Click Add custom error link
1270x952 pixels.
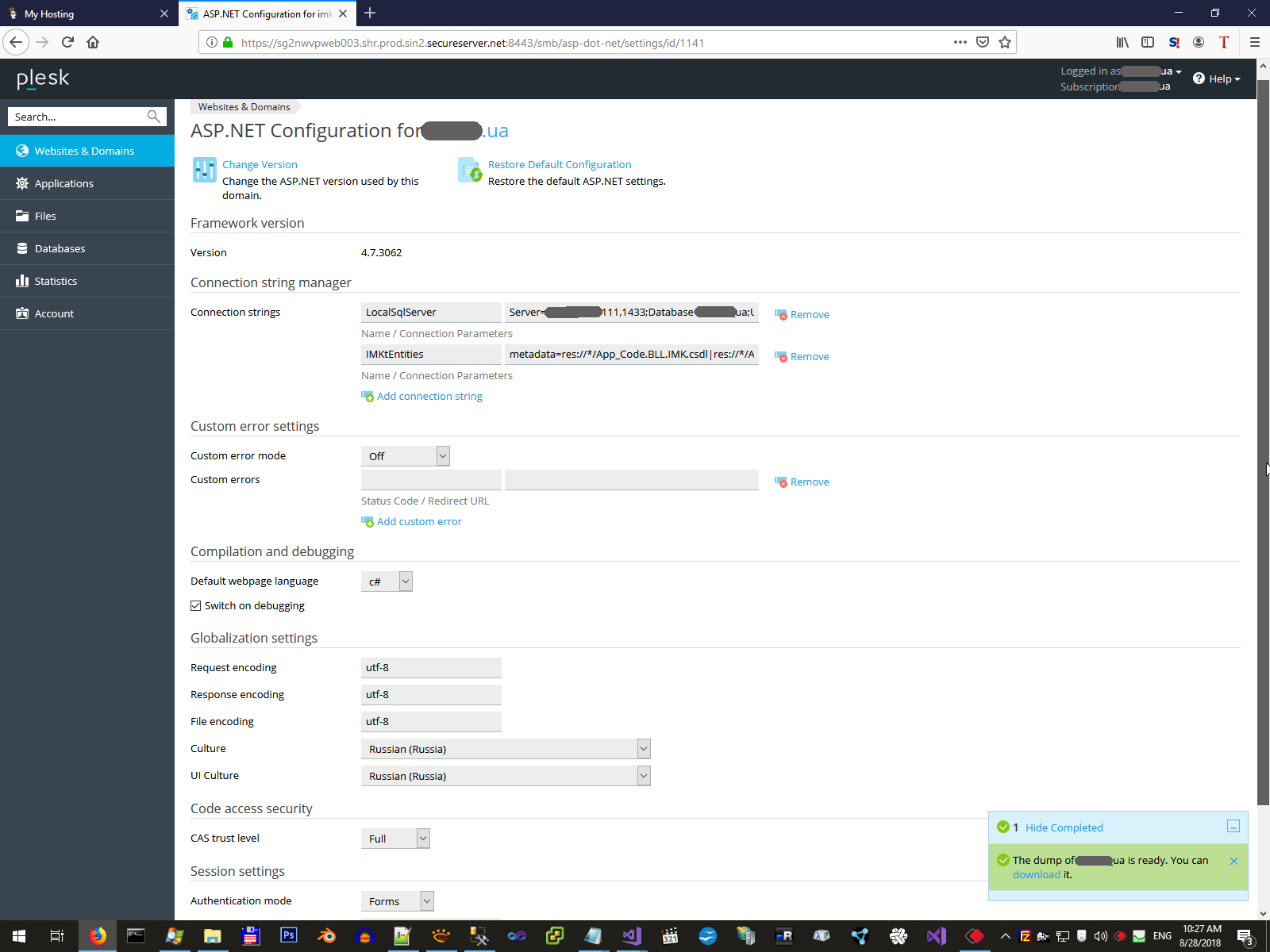pyautogui.click(x=419, y=521)
